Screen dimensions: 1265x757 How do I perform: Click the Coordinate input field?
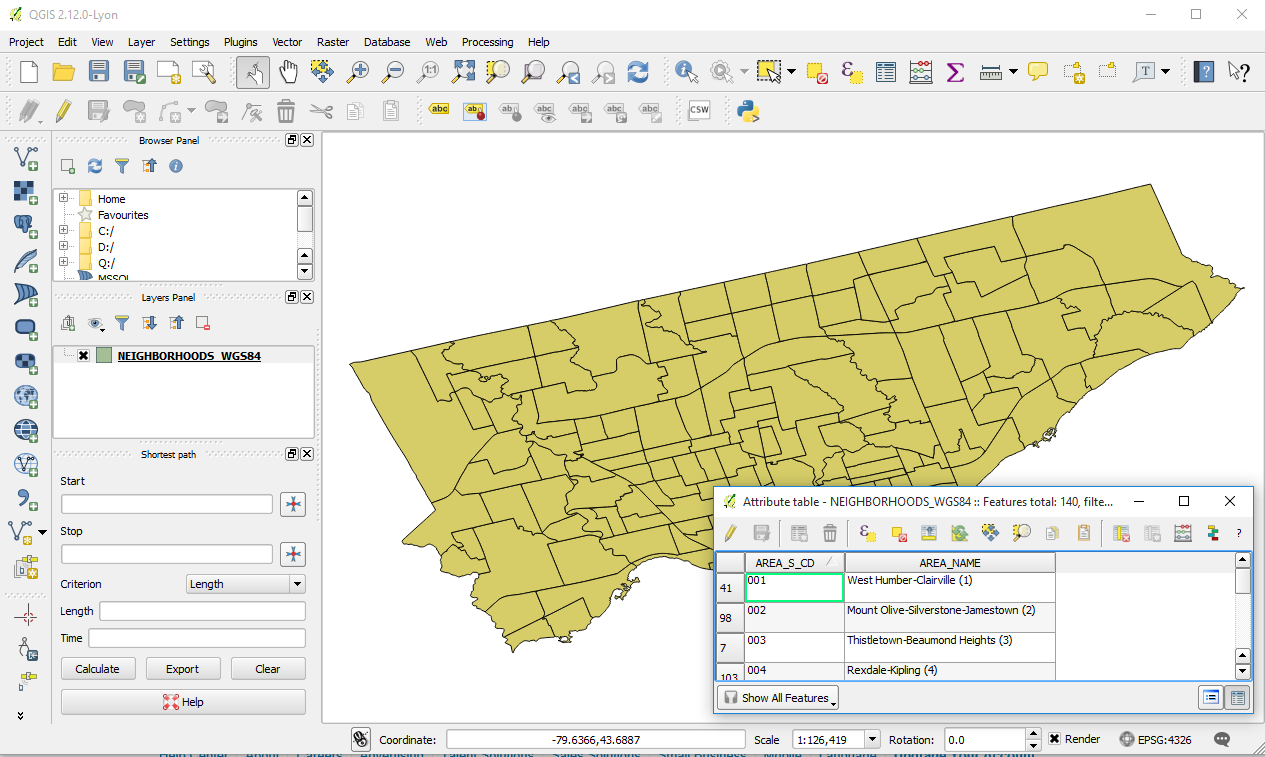[595, 740]
